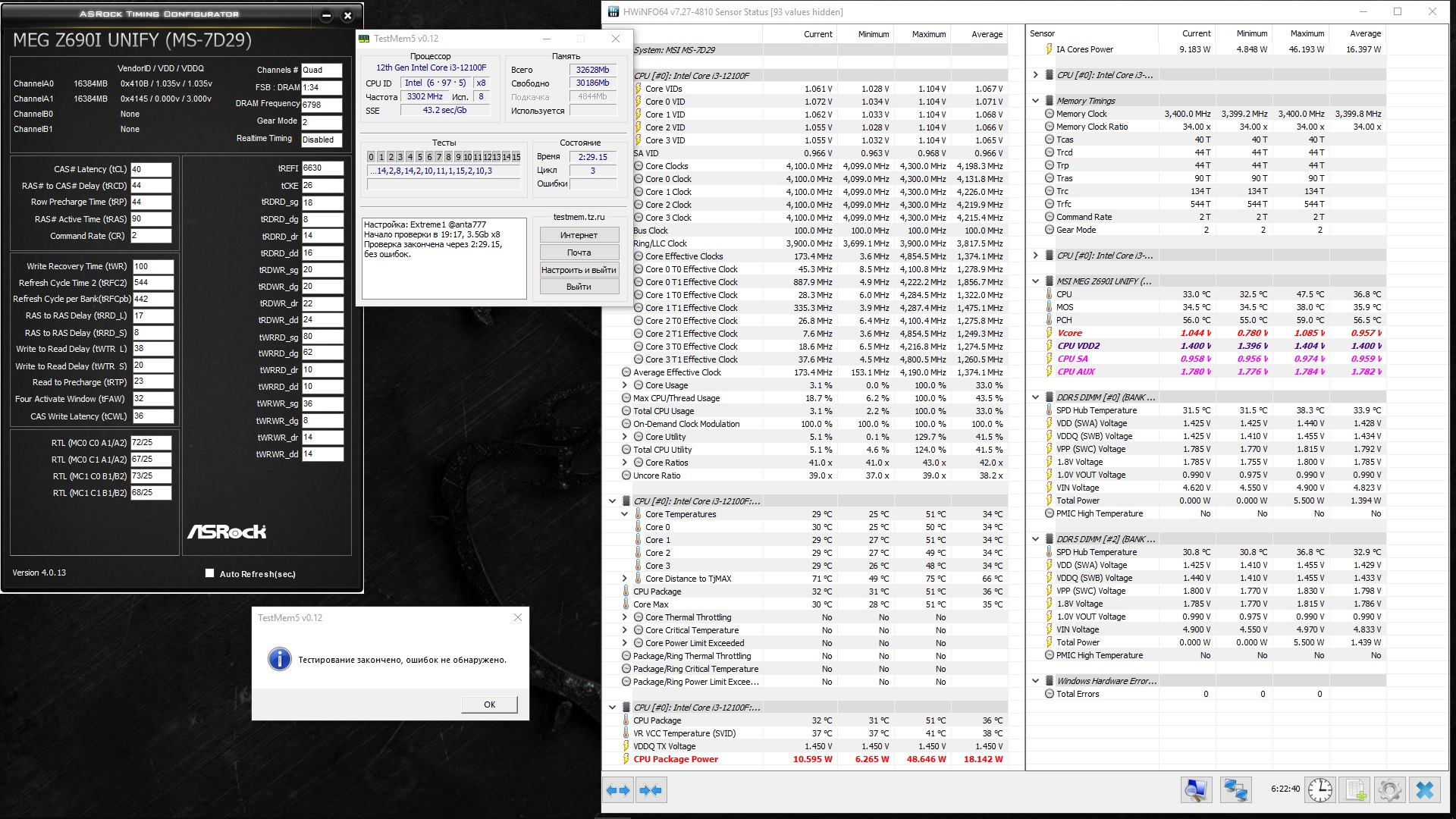Image resolution: width=1456 pixels, height=819 pixels.
Task: Click the Интернет button in TestMem5
Action: [x=579, y=235]
